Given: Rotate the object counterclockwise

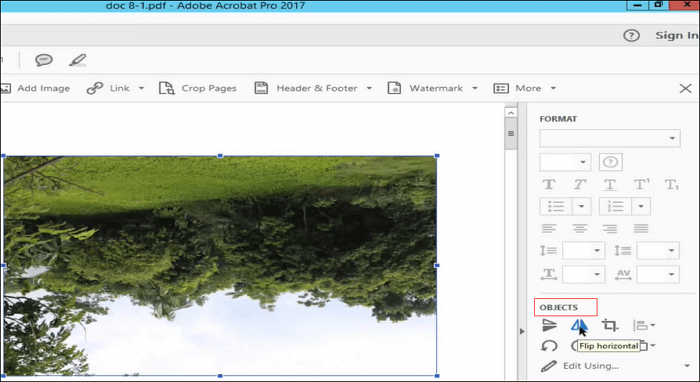Looking at the screenshot, I should [549, 346].
